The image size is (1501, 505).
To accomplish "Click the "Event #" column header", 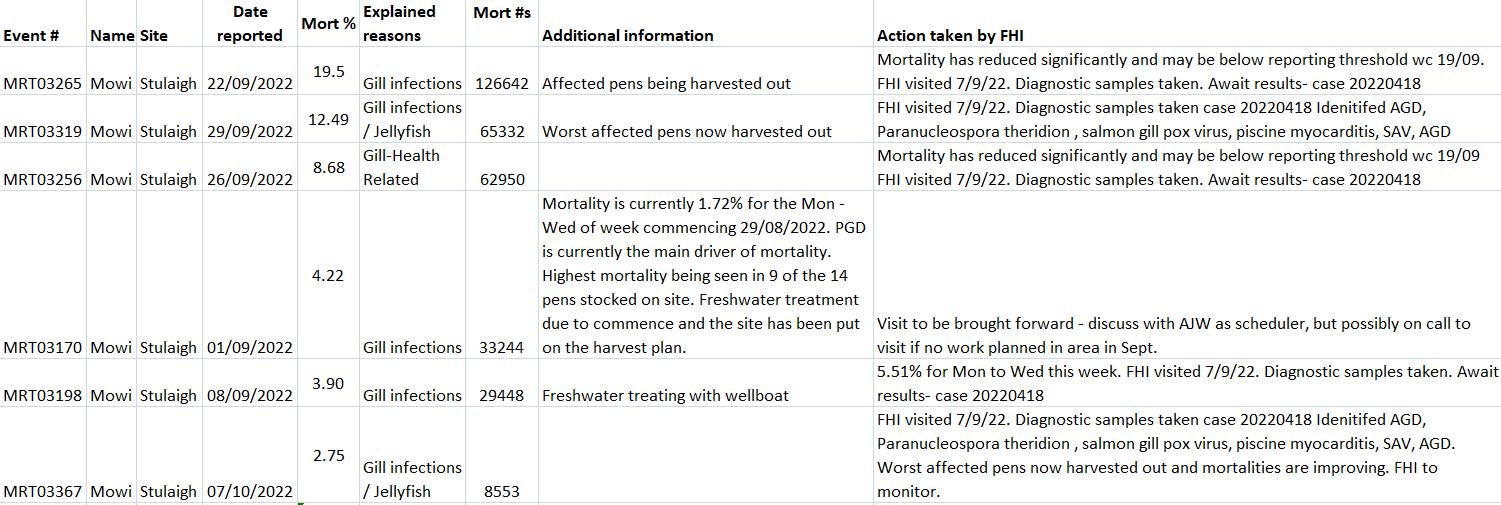I will coord(31,35).
